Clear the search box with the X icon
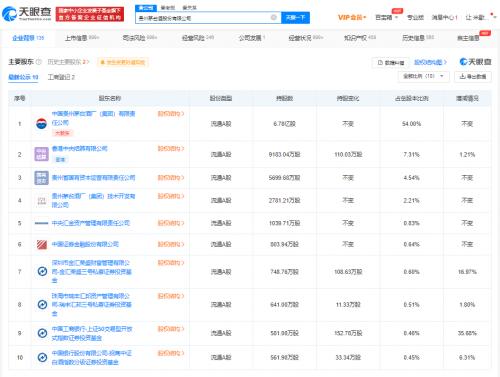The height and width of the screenshot is (377, 500). 273,17
